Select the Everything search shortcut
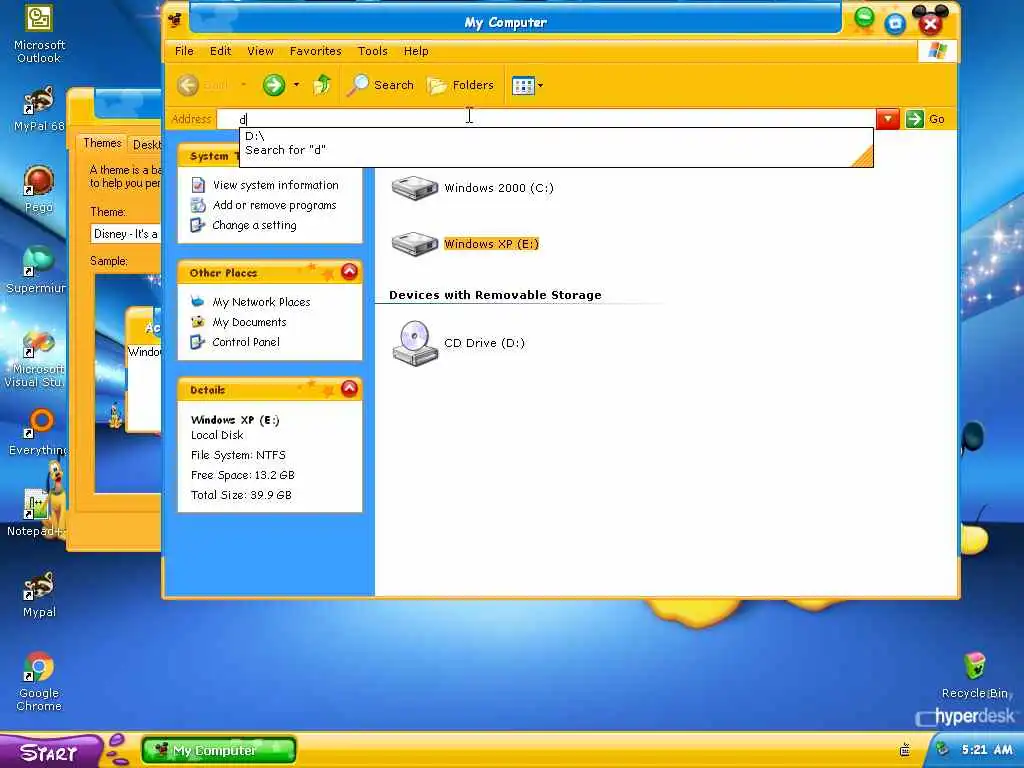1024x768 pixels. pos(37,432)
